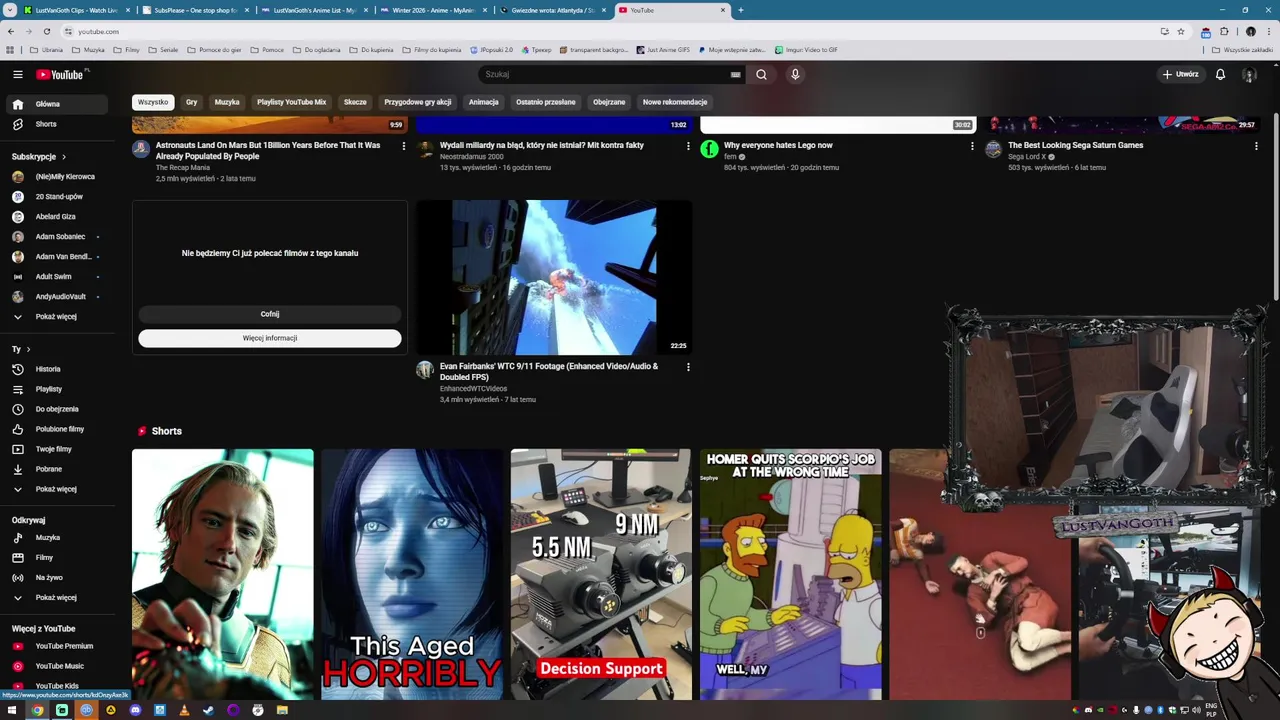Open the Ty heading chevron

[x=28, y=349]
